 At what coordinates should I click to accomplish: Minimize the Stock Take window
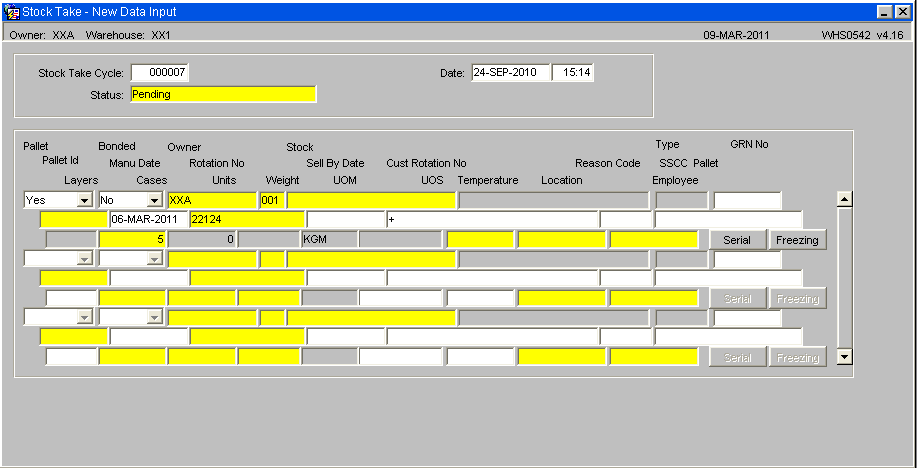point(885,12)
